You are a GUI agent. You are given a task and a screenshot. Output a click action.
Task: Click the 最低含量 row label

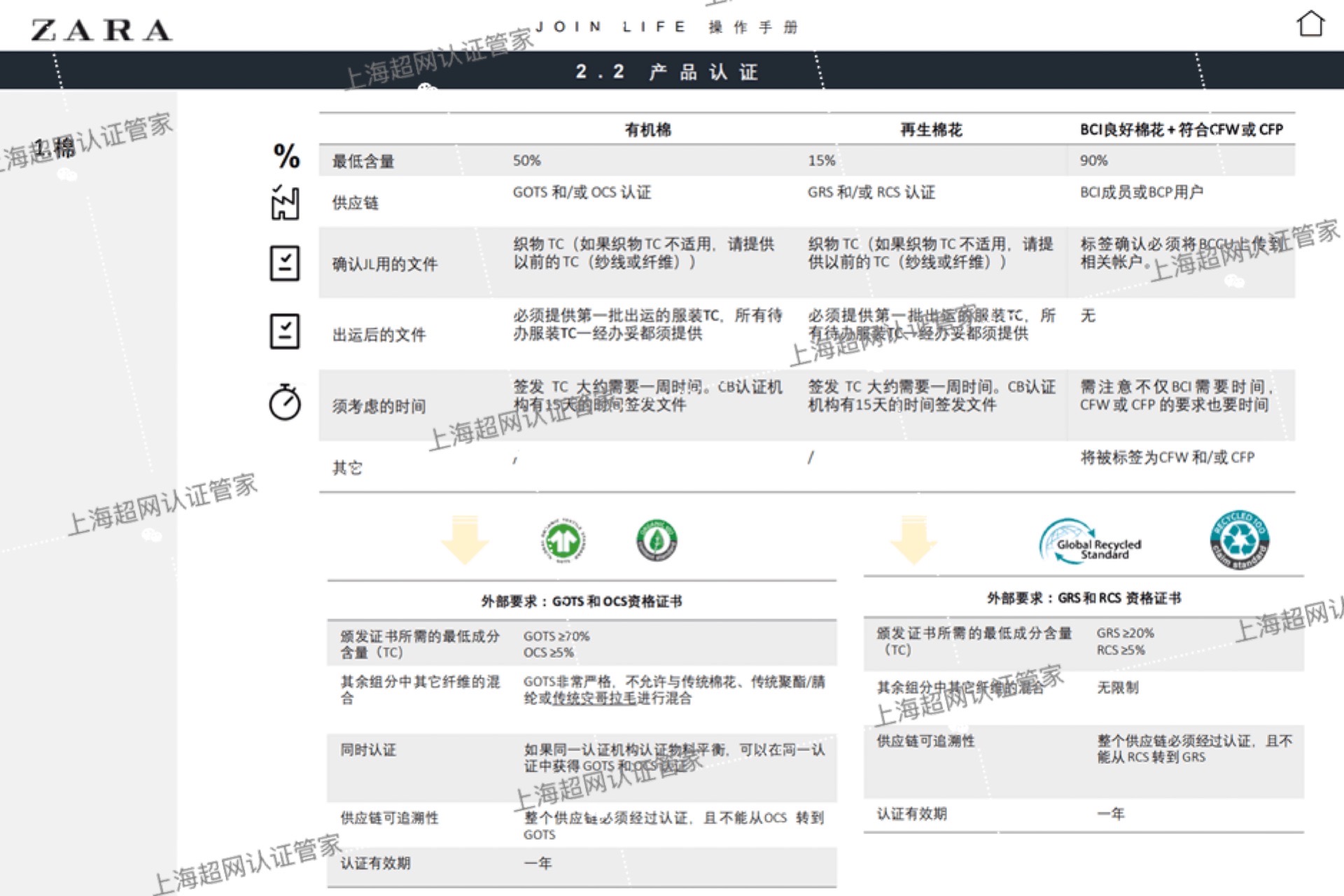[x=363, y=162]
